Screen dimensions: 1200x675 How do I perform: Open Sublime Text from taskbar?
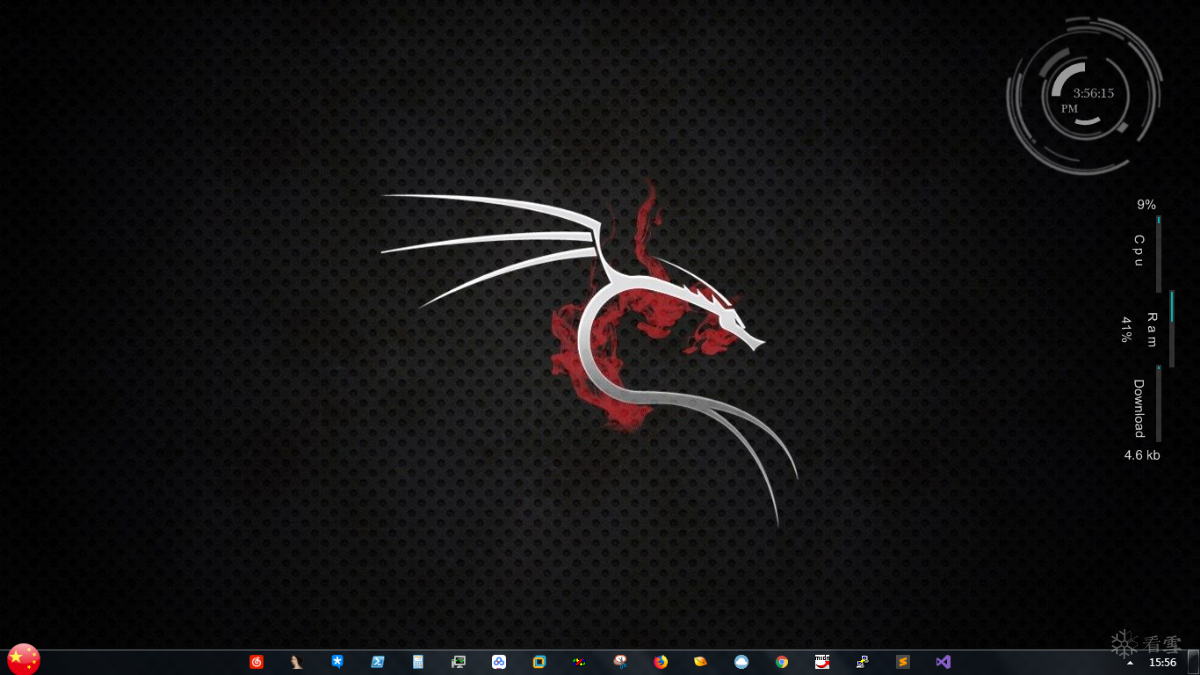coord(903,662)
